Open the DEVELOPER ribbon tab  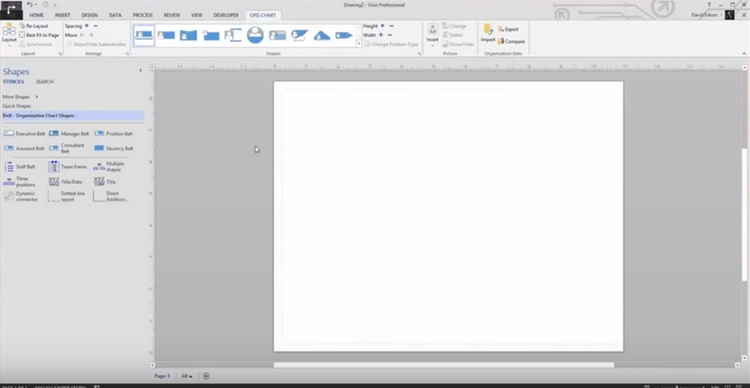(x=226, y=15)
